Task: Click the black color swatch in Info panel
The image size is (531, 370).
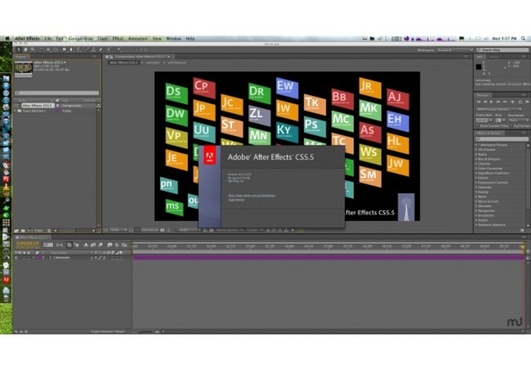Action: [479, 67]
